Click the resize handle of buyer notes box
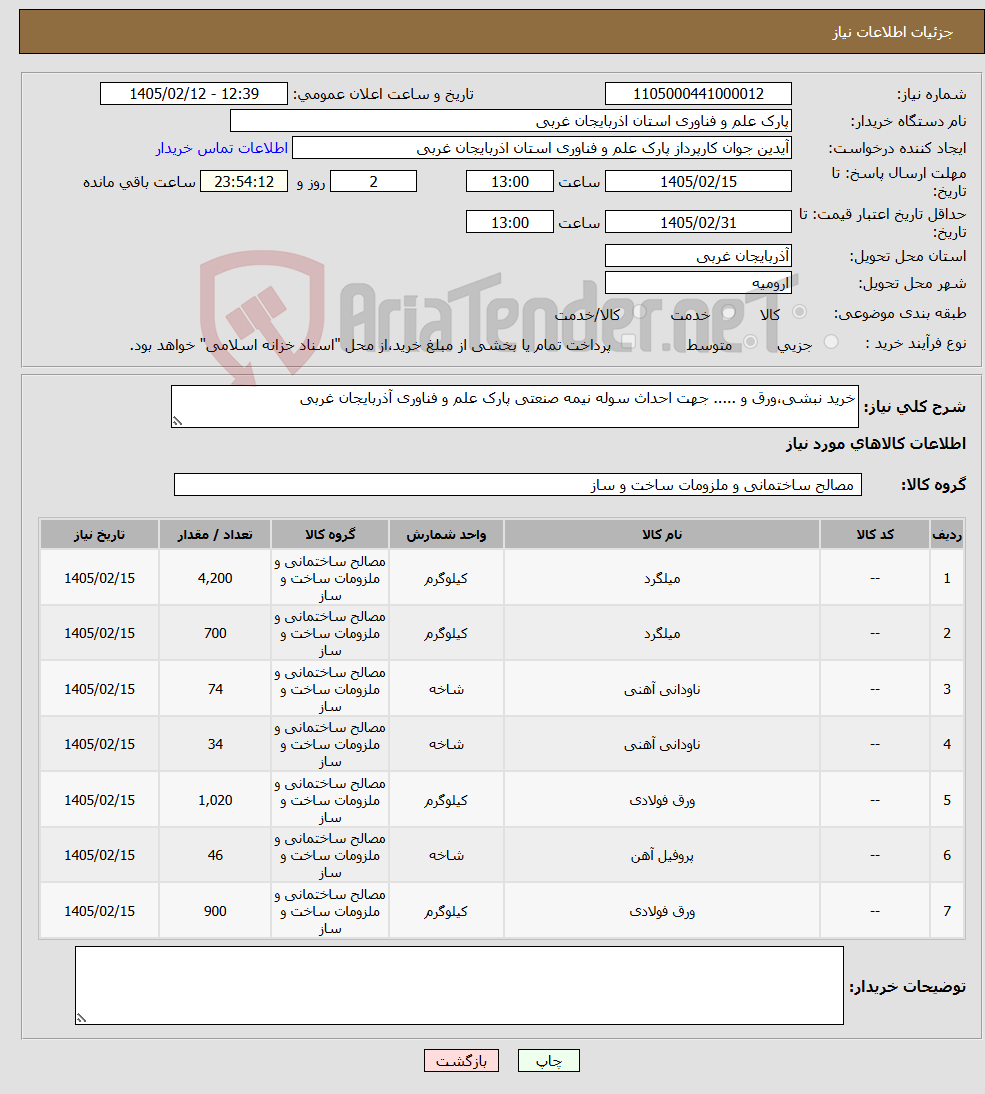Screen dimensions: 985x1094 pyautogui.click(x=81, y=1019)
